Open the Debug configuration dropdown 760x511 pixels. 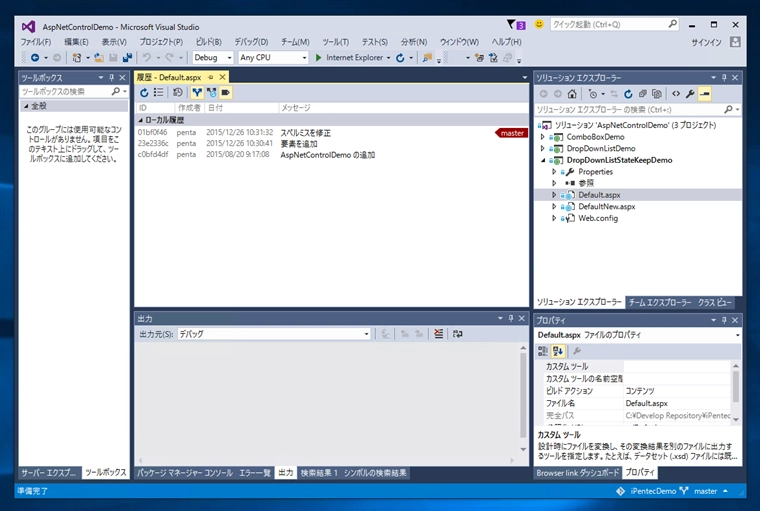pyautogui.click(x=229, y=58)
